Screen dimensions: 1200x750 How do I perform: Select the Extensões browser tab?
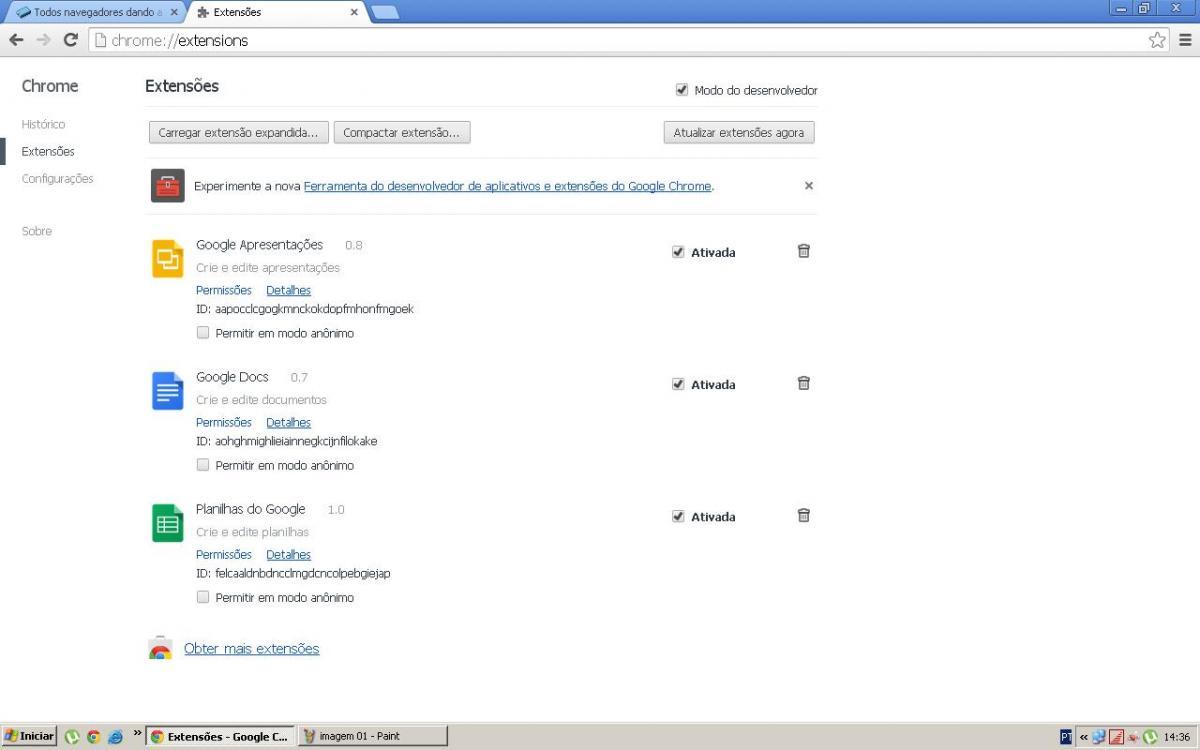tap(279, 12)
